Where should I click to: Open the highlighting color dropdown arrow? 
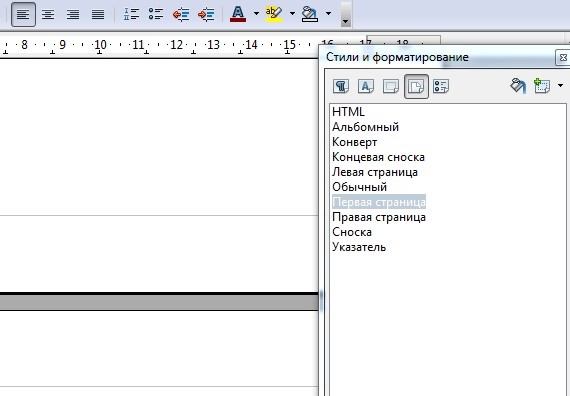pos(292,14)
